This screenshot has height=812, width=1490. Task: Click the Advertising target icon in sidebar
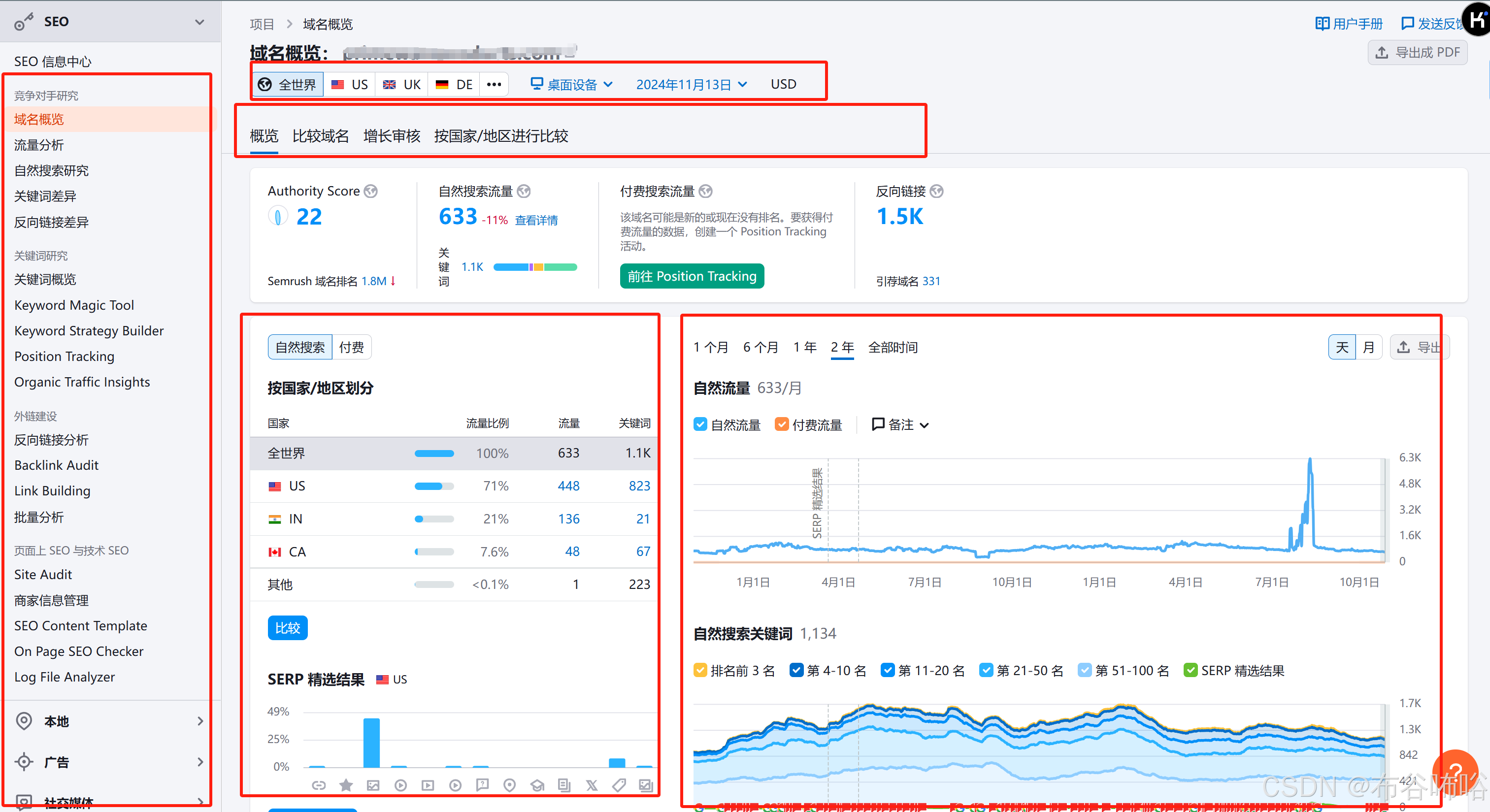coord(24,762)
